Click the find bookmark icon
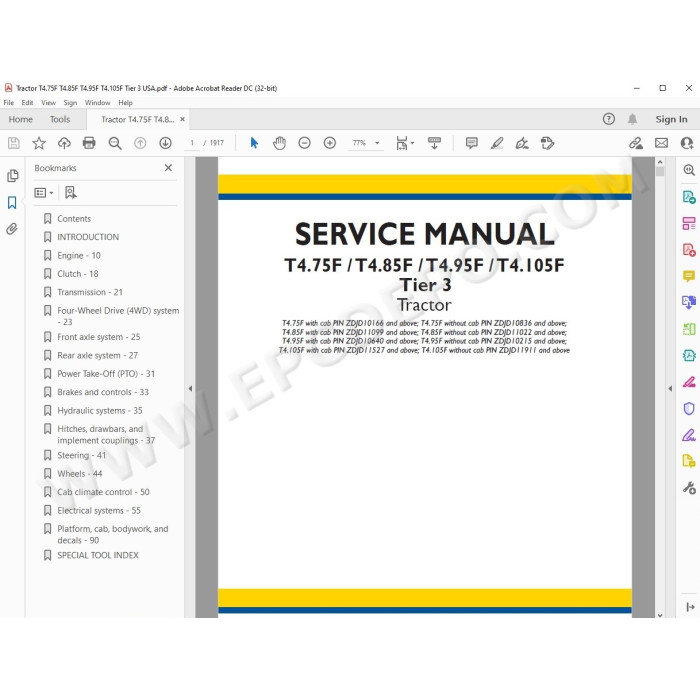Viewport: 700px width, 700px height. [71, 192]
